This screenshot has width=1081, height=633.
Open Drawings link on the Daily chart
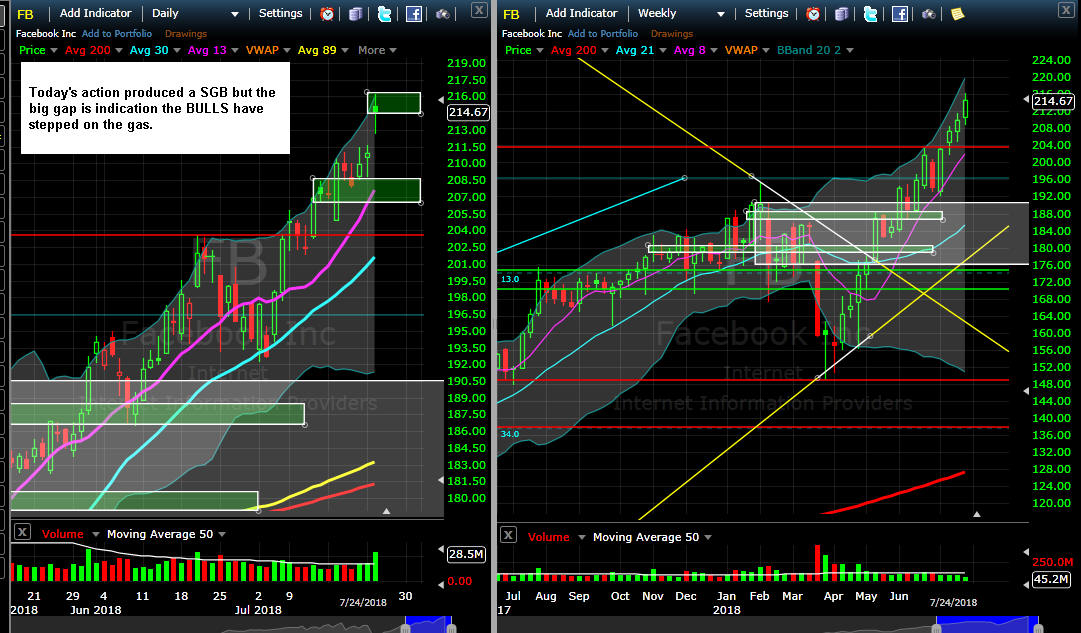click(x=185, y=33)
